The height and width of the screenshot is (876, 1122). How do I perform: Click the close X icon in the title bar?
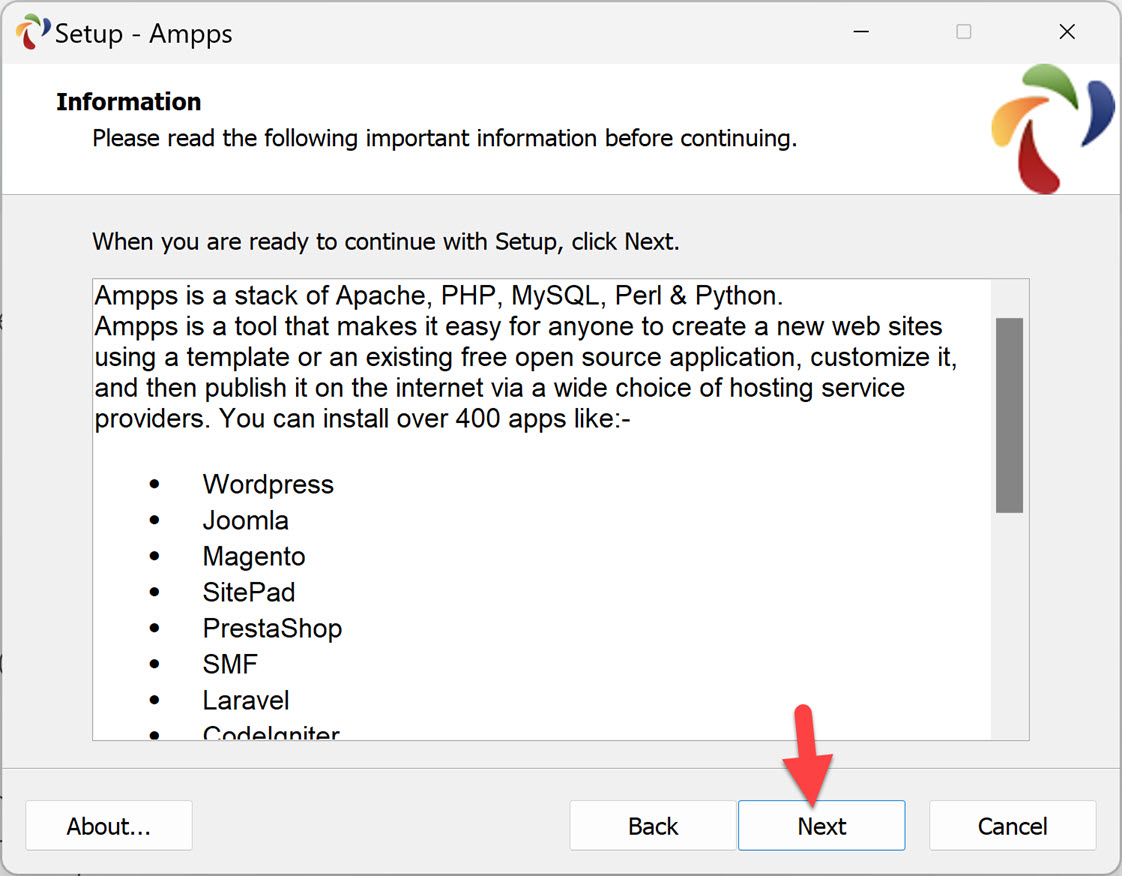1067,31
